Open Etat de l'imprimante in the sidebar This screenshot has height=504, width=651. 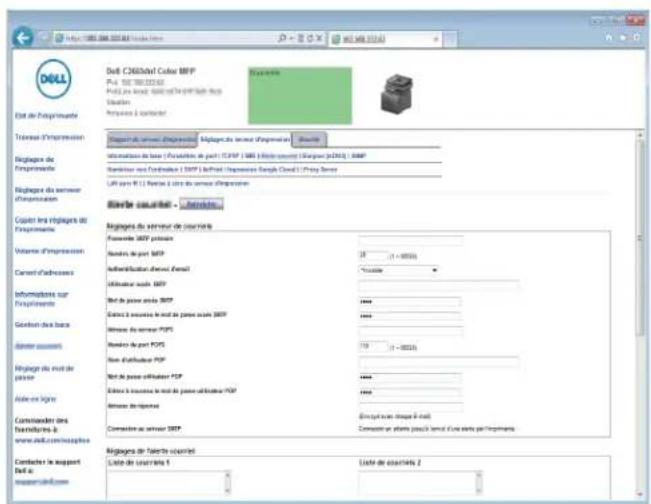[x=46, y=115]
